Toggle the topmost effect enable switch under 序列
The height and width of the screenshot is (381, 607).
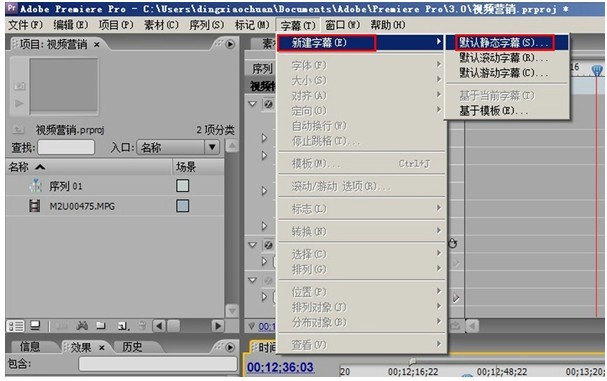tap(268, 104)
